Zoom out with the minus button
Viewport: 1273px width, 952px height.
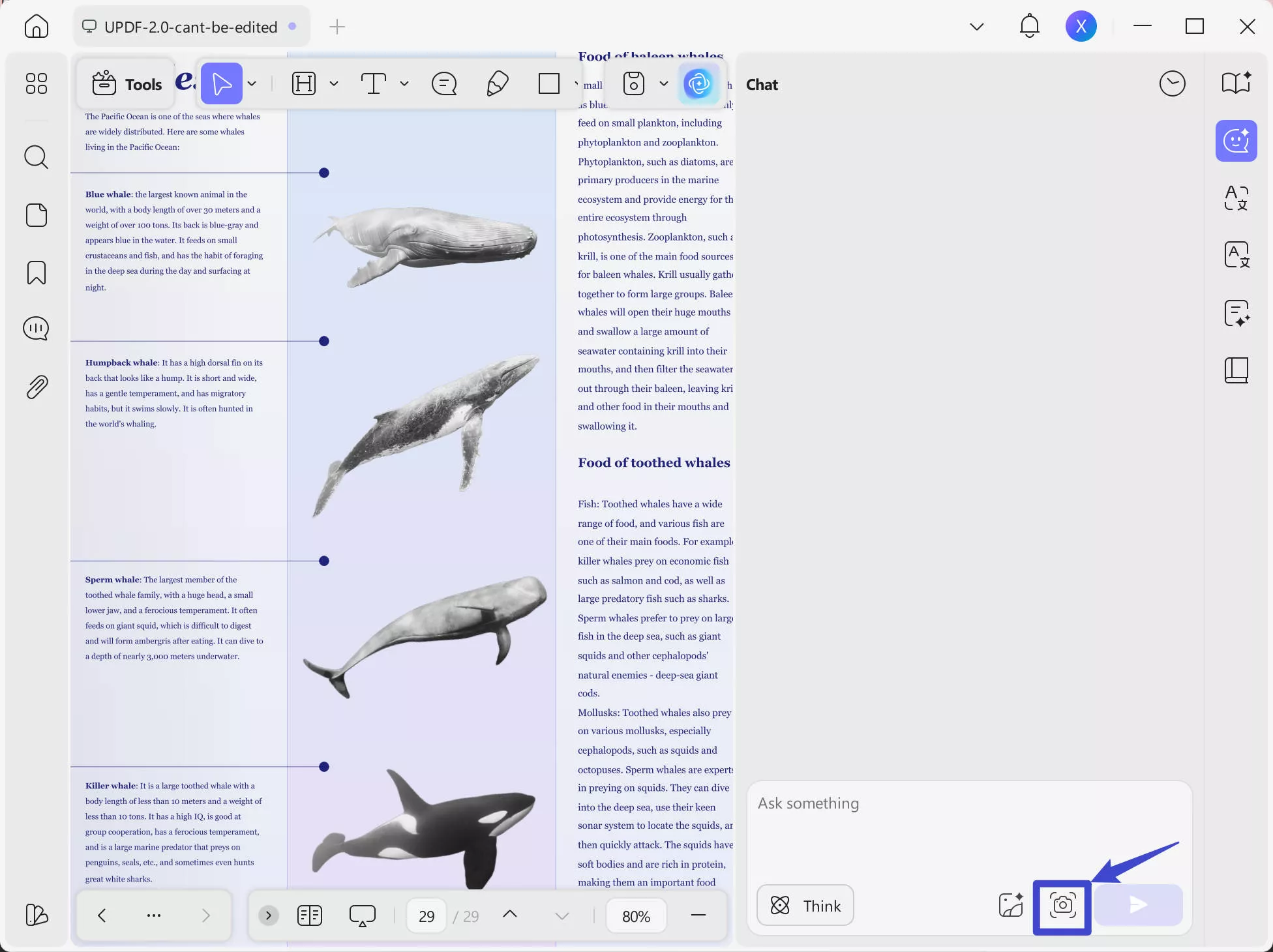(698, 915)
